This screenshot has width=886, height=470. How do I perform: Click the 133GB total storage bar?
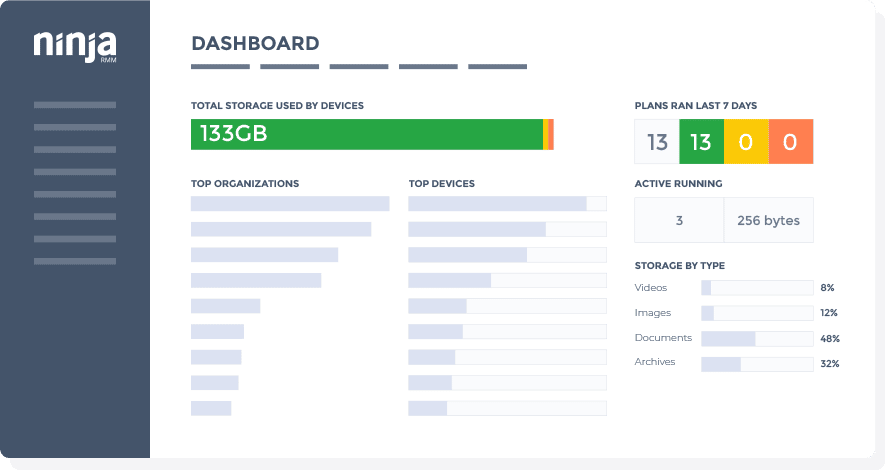pyautogui.click(x=367, y=134)
